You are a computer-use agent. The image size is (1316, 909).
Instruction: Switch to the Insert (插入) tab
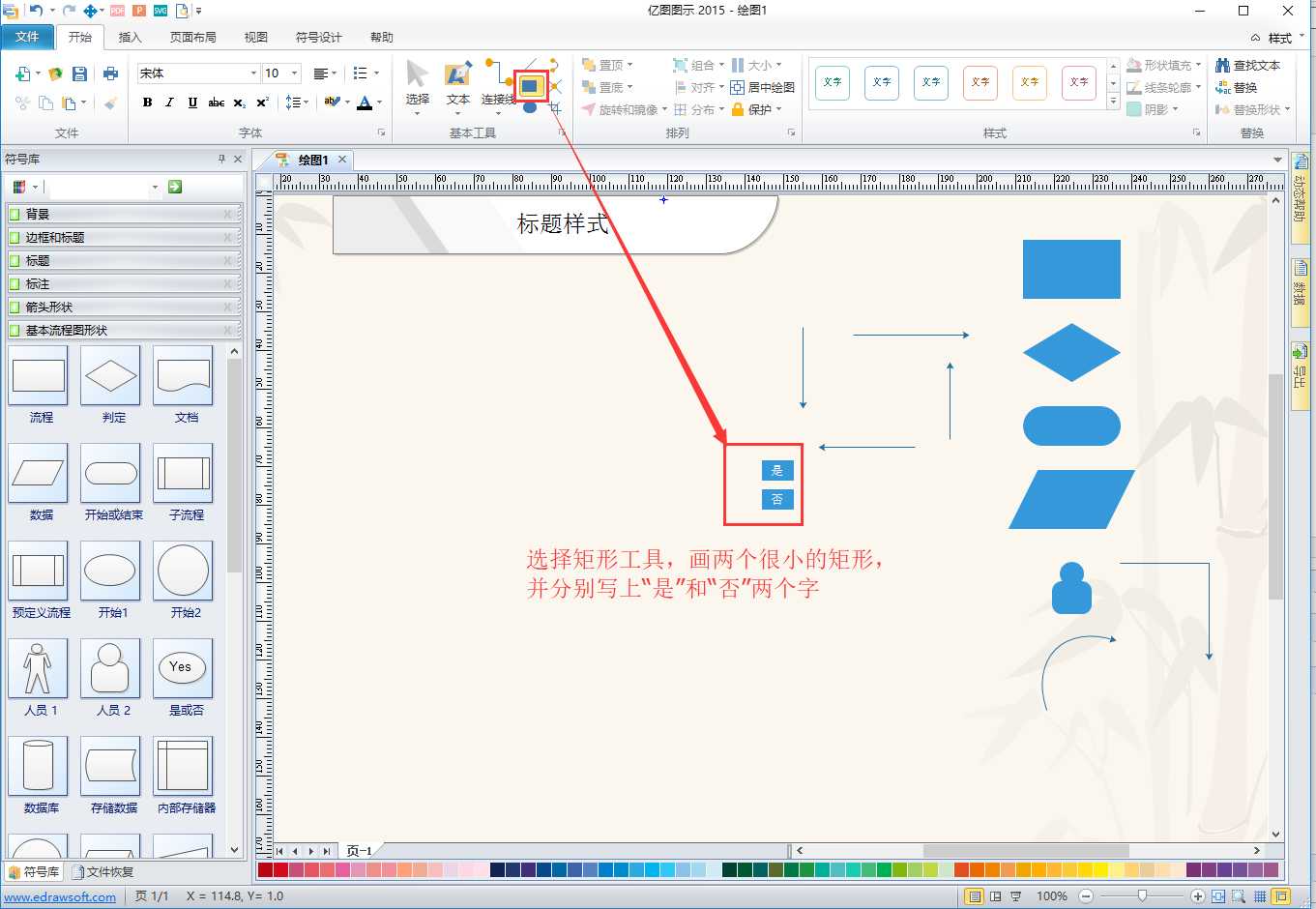[x=130, y=37]
